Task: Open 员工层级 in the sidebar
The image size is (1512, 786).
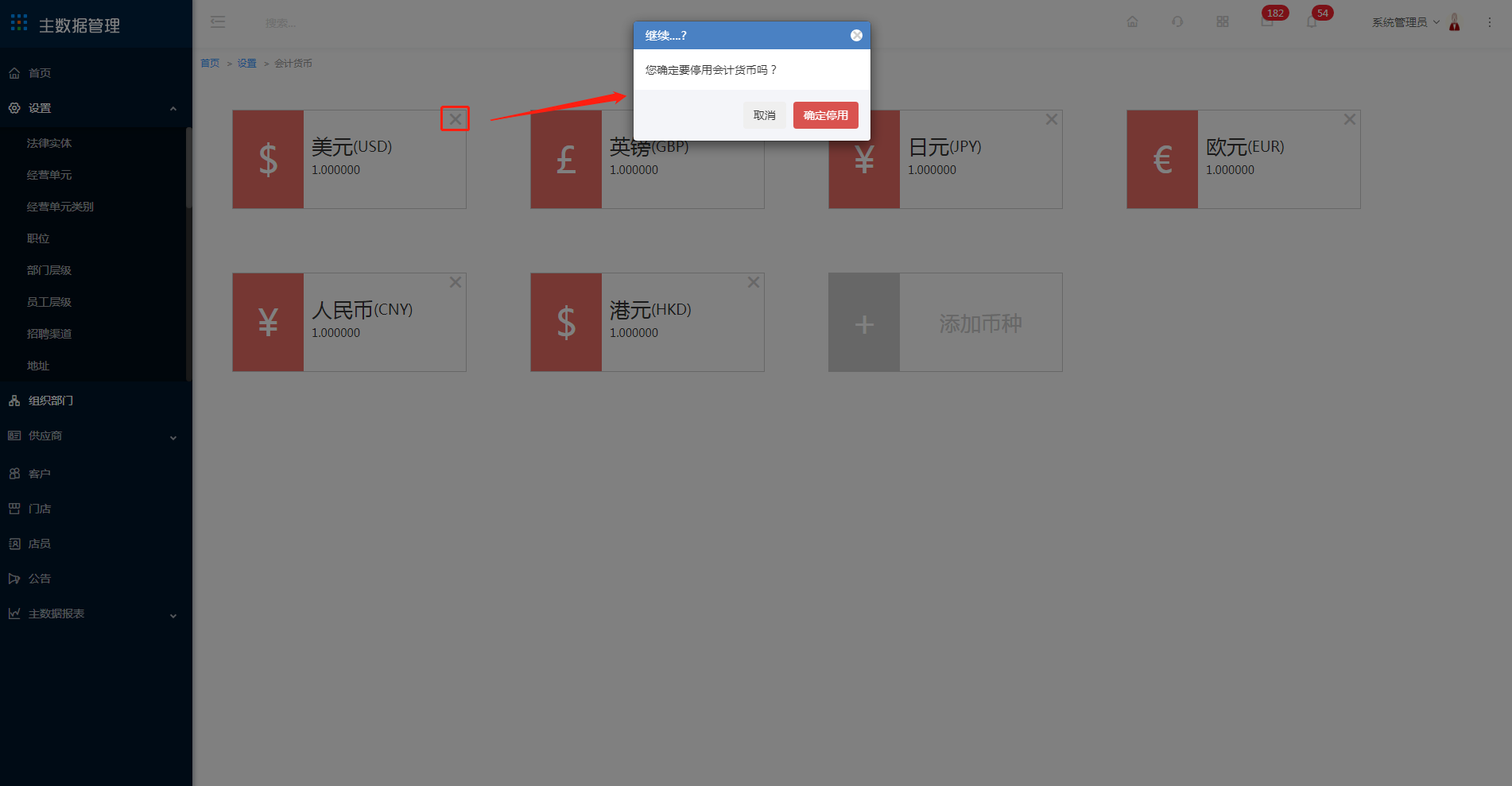Action: pyautogui.click(x=49, y=302)
